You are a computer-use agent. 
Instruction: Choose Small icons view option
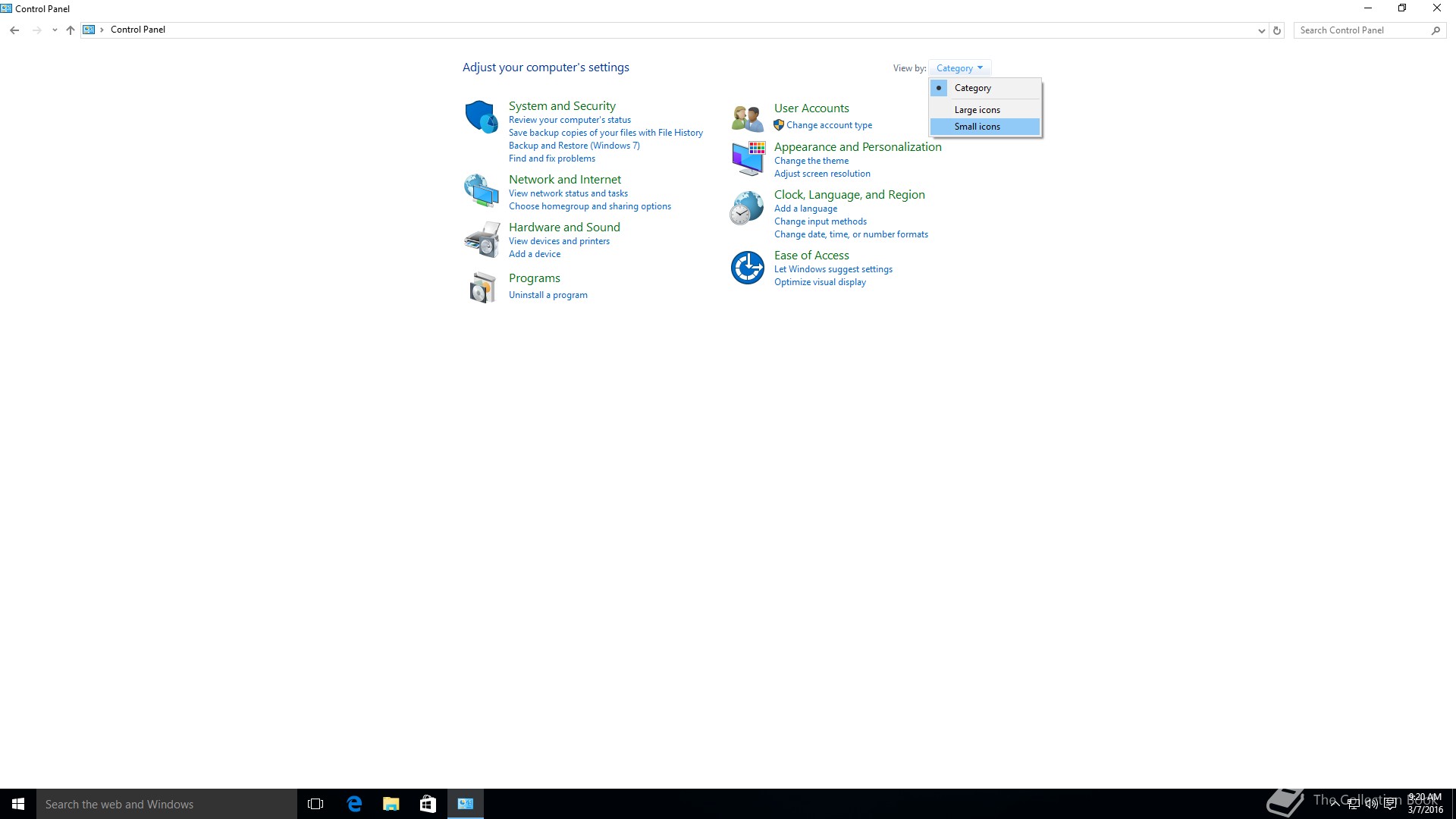(x=977, y=127)
